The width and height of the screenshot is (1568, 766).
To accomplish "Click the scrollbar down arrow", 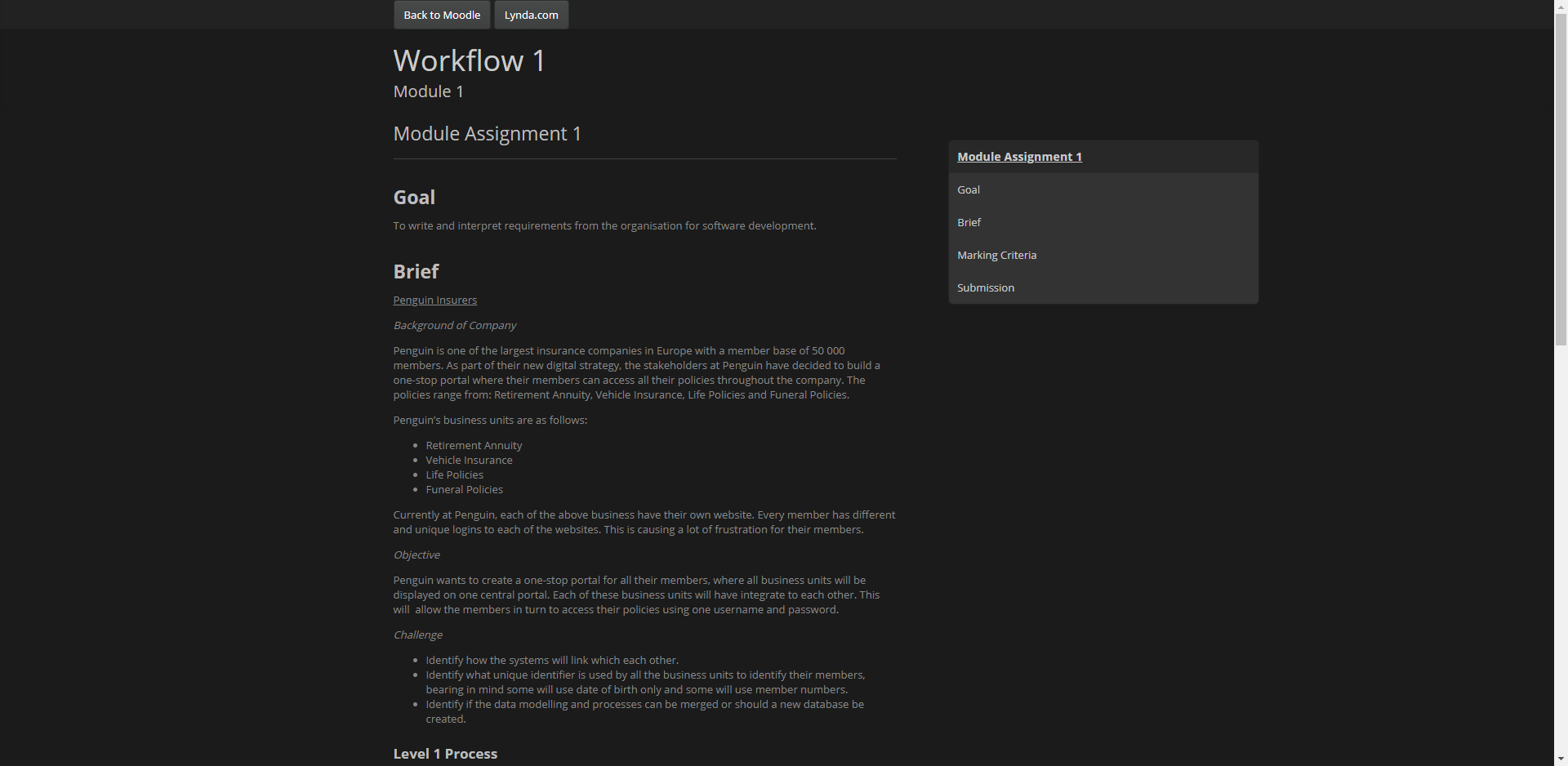I will click(1560, 759).
